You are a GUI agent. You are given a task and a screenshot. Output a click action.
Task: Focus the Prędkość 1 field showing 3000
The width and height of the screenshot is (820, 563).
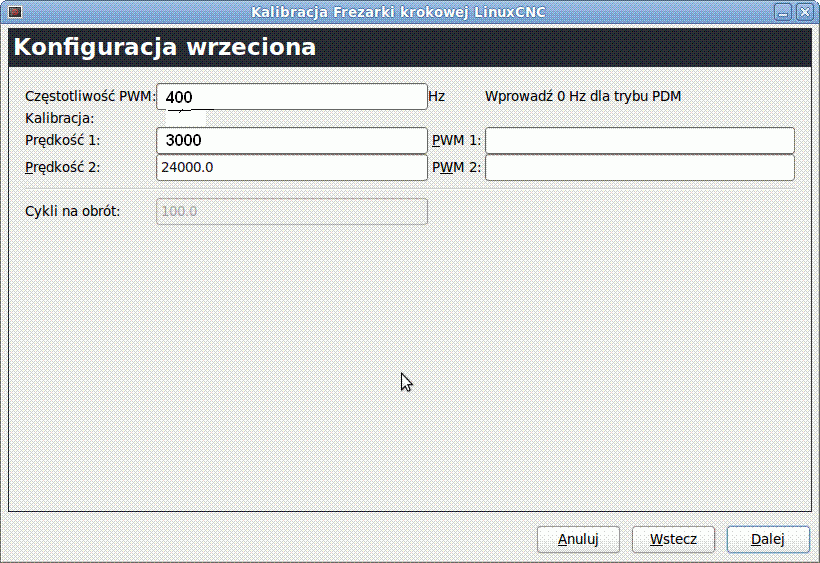pos(292,140)
